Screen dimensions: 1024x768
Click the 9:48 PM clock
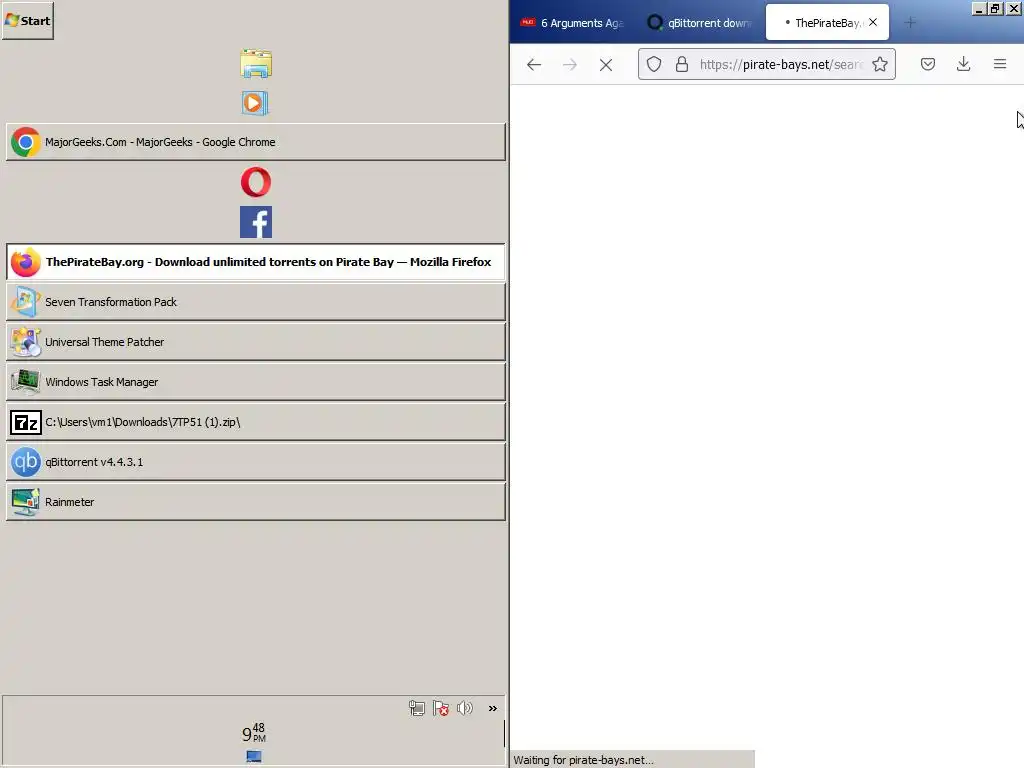point(254,733)
